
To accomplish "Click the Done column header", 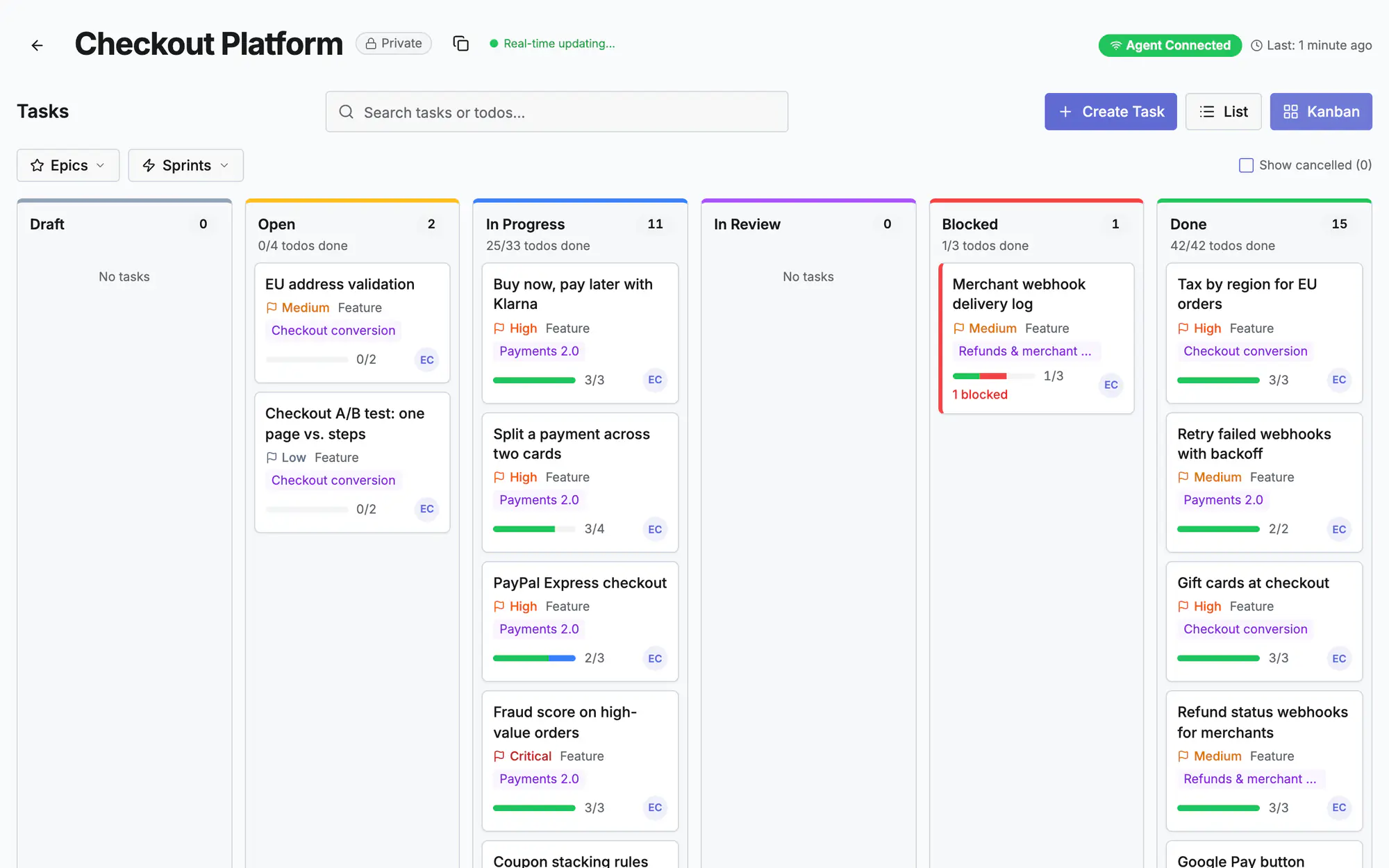I will tap(1188, 224).
